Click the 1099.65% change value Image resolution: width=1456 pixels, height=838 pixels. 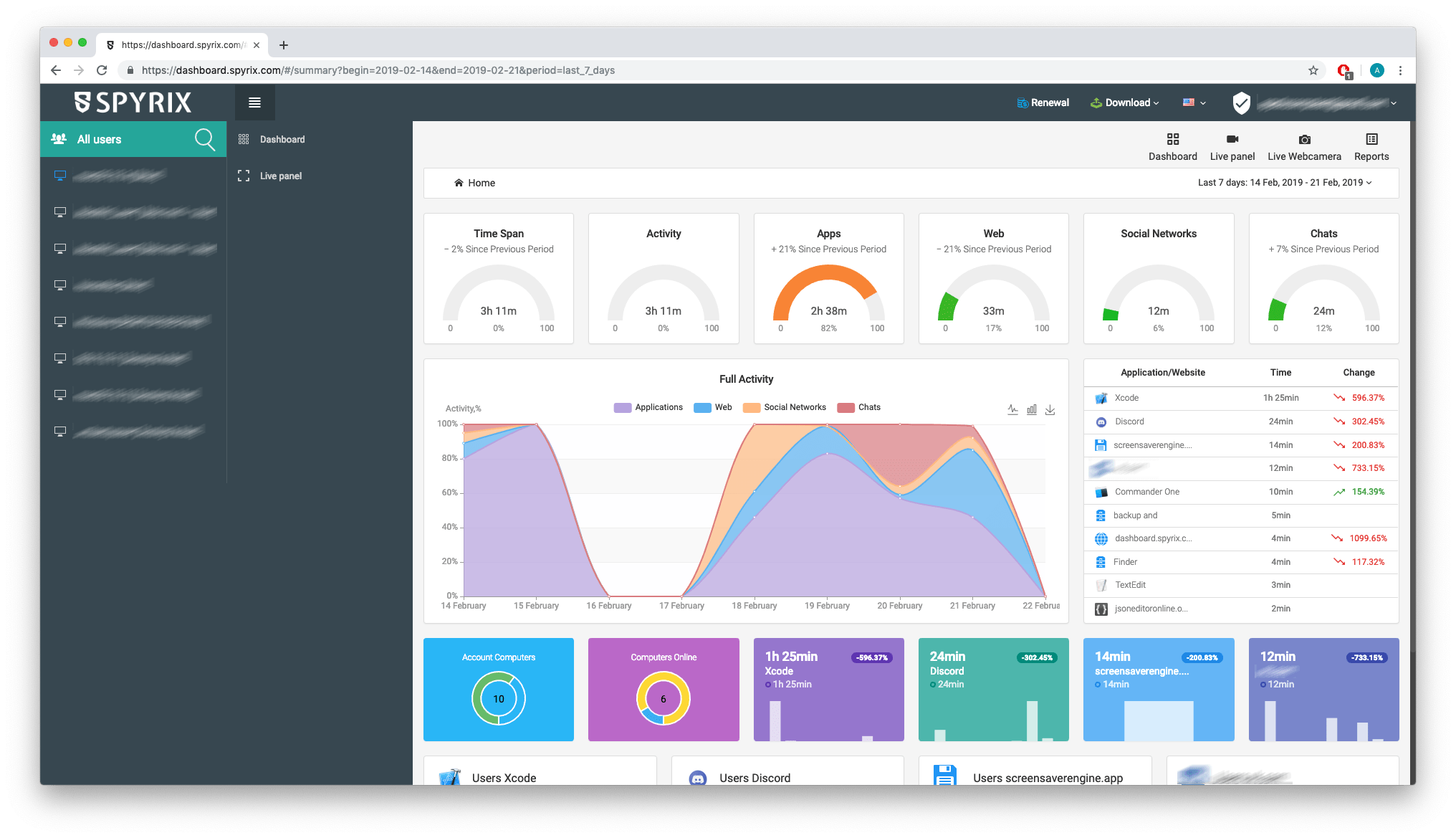click(x=1368, y=538)
